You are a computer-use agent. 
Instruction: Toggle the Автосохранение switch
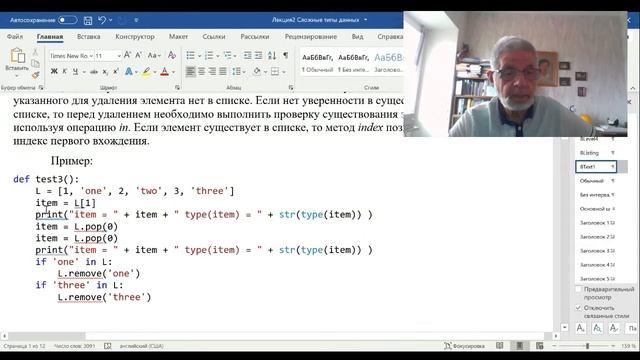pyautogui.click(x=67, y=20)
